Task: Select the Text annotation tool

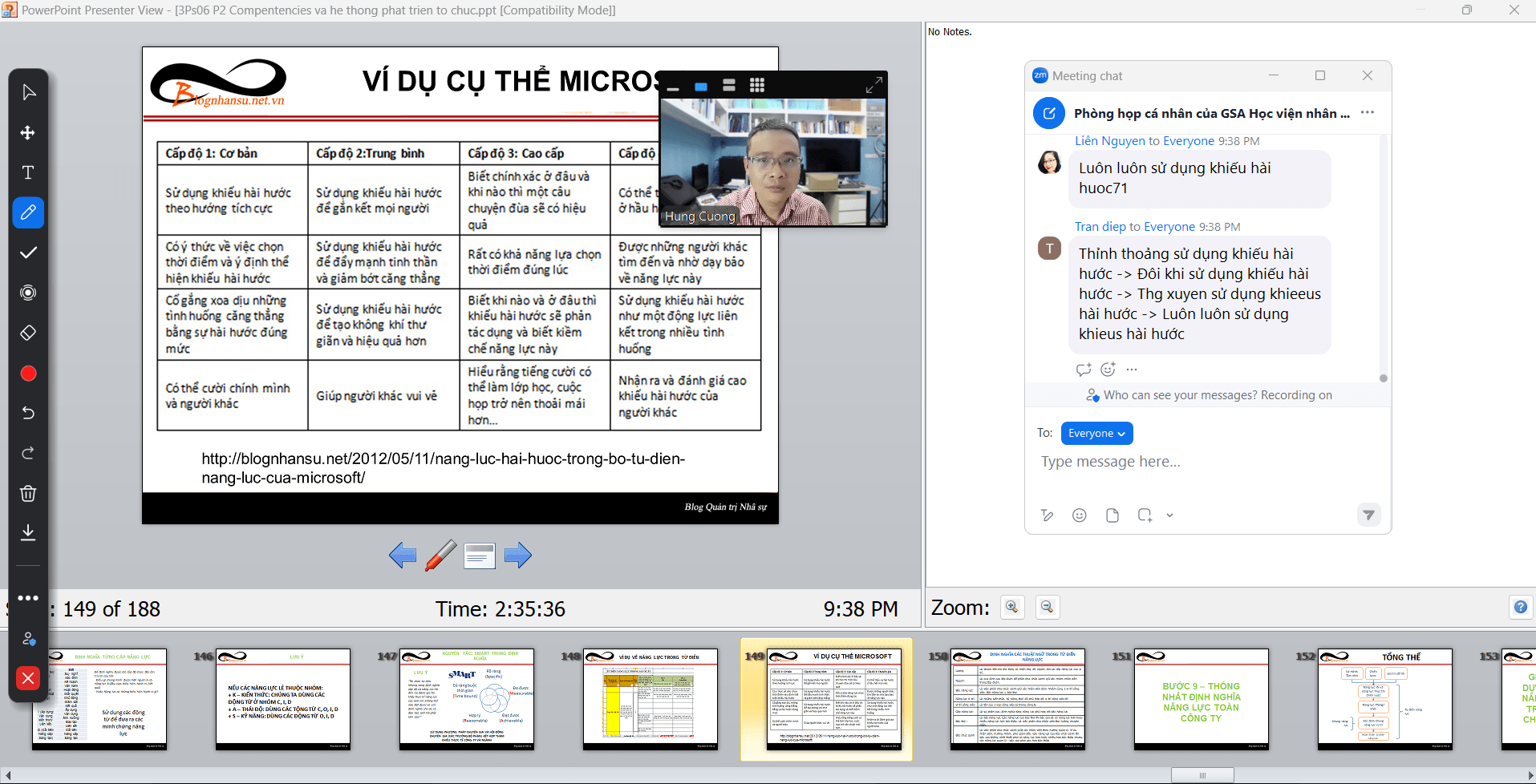Action: click(x=28, y=172)
